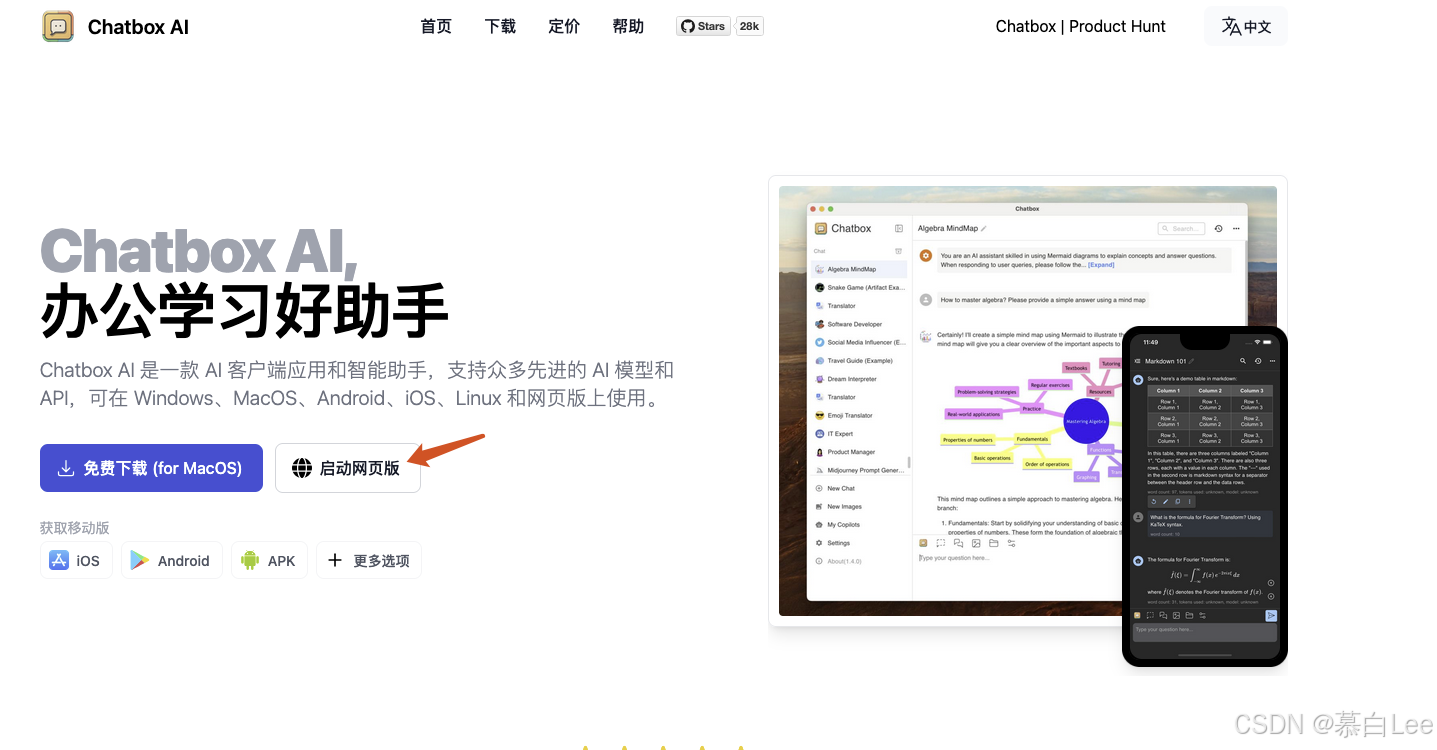Click the globe icon on 启动网页版
The image size is (1437, 750).
(301, 468)
